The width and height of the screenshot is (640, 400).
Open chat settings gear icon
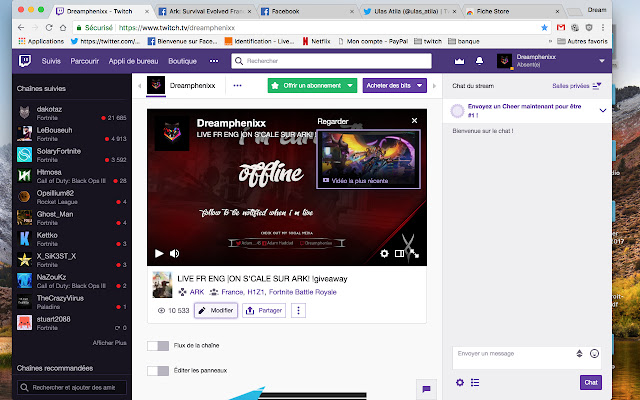point(460,382)
